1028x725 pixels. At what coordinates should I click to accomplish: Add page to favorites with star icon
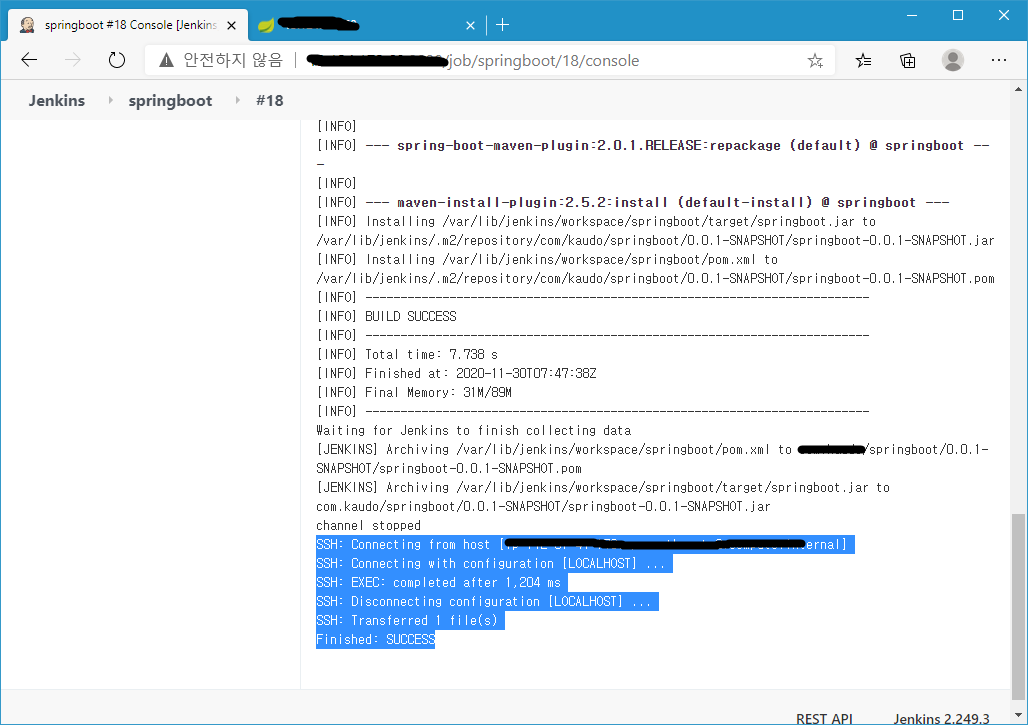[815, 61]
